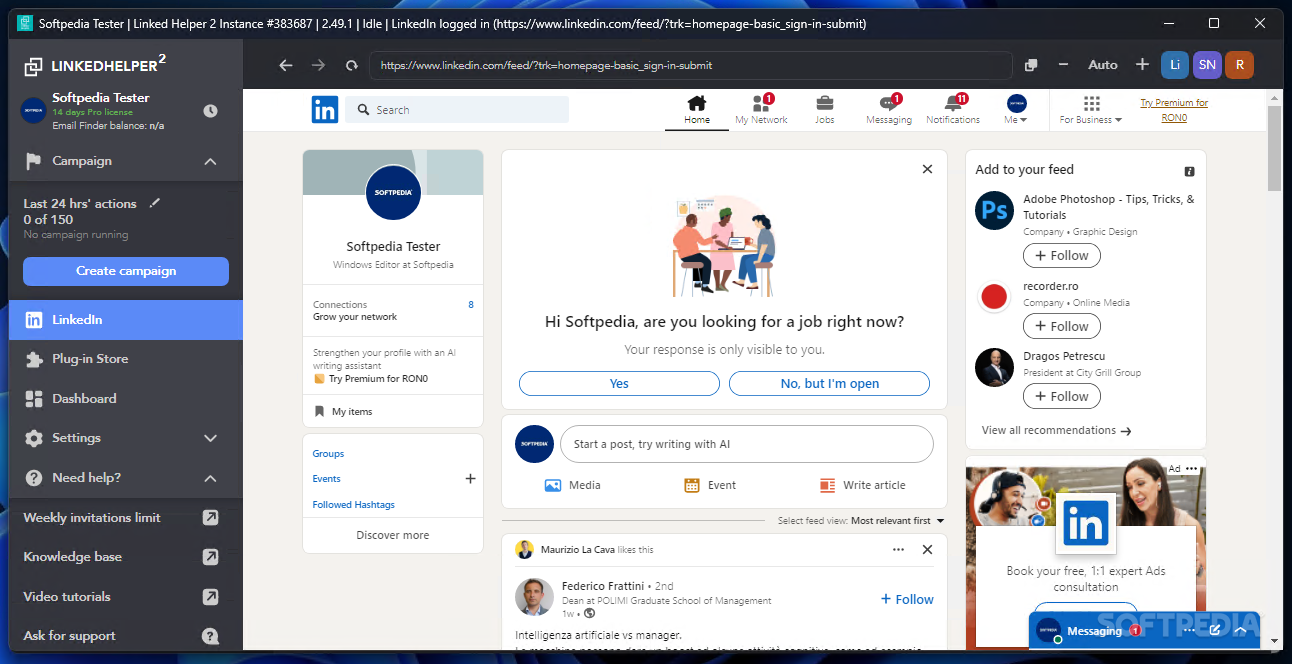
Task: Open the For Business dropdown
Action: (1091, 110)
